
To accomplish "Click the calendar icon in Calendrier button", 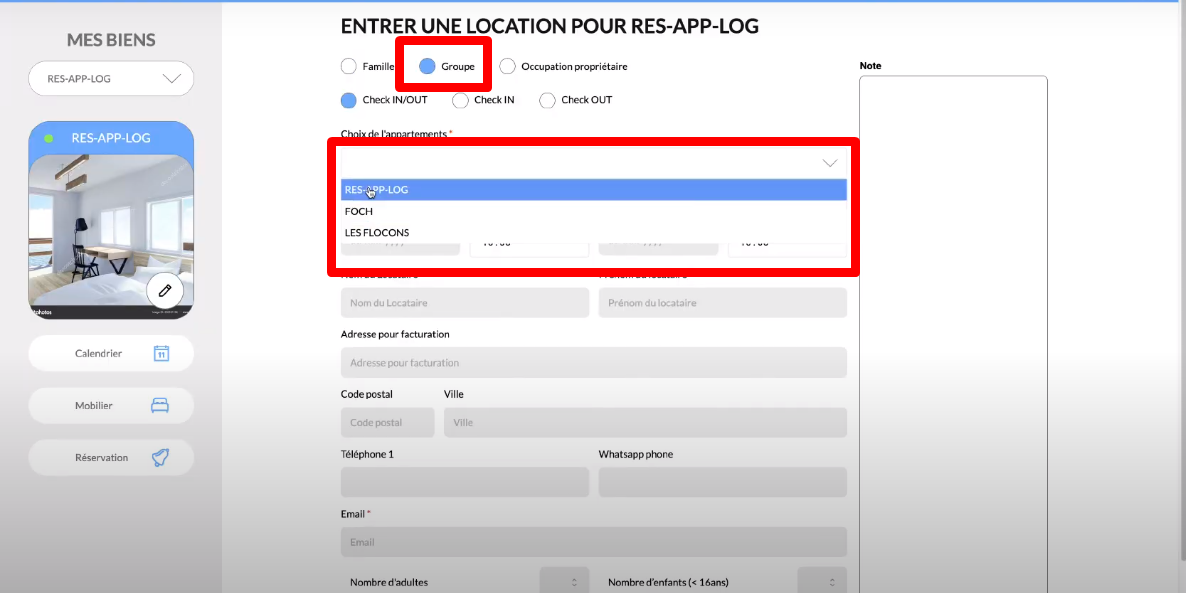I will point(161,353).
